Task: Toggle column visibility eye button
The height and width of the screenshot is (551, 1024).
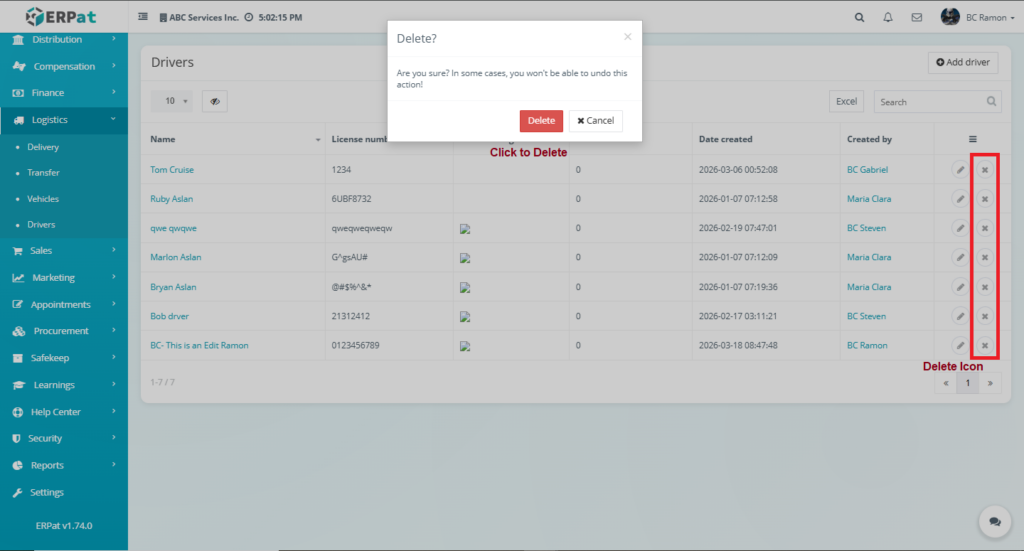Action: click(x=214, y=101)
